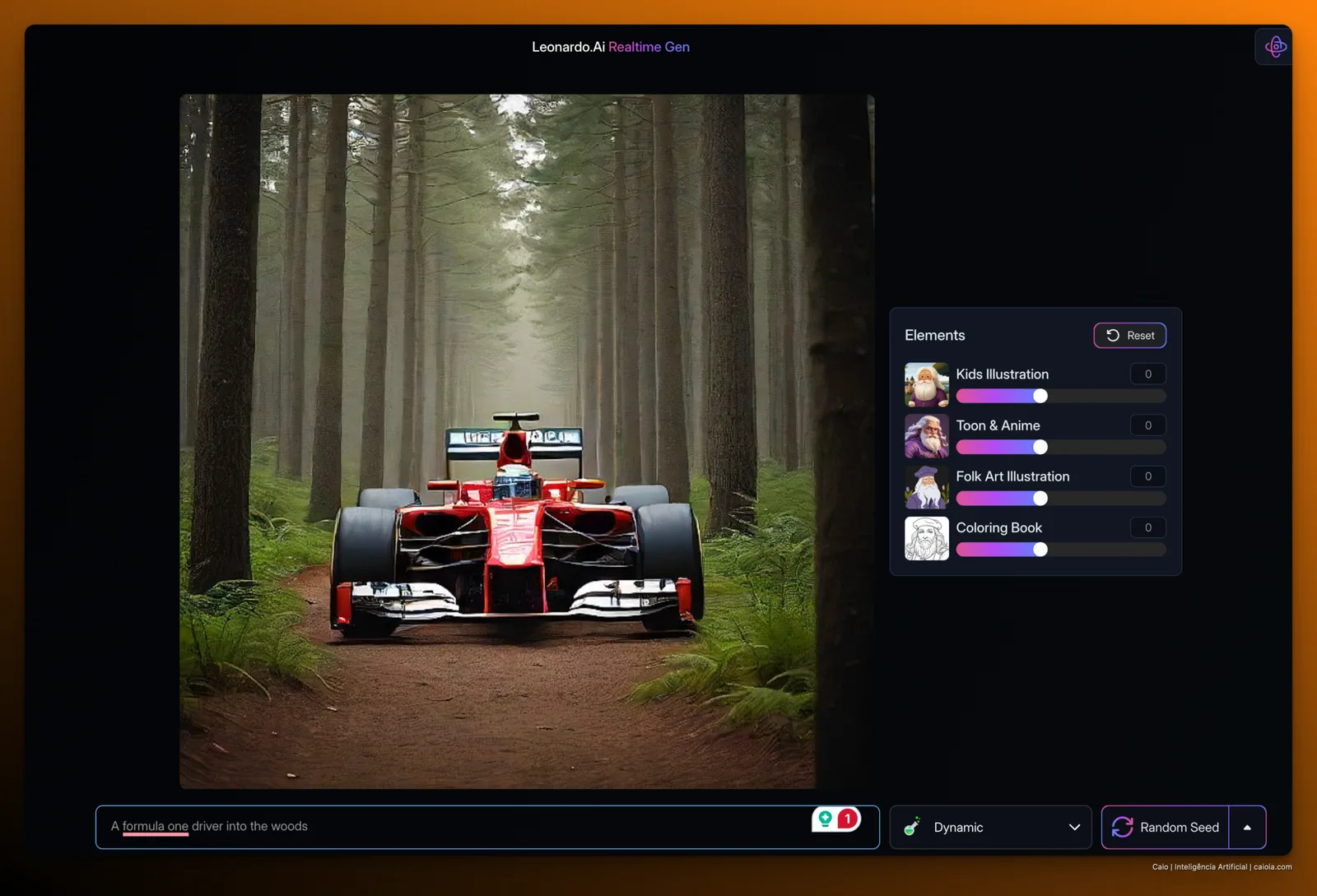1317x896 pixels.
Task: Click the Toon & Anime slider handle
Action: tap(1040, 447)
